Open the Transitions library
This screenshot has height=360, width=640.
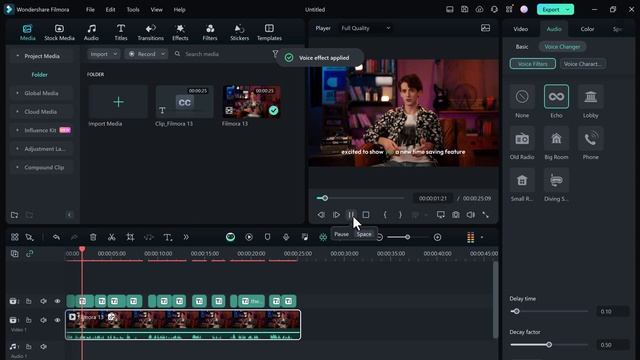[x=150, y=32]
